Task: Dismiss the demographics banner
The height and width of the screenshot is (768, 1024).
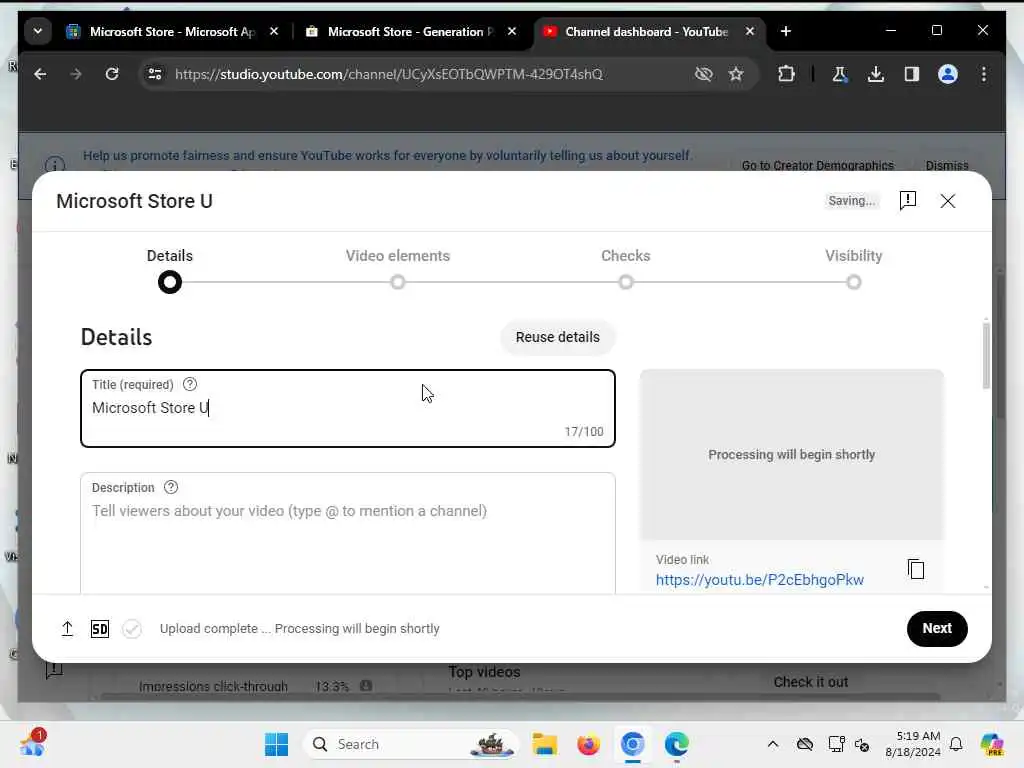Action: (947, 165)
